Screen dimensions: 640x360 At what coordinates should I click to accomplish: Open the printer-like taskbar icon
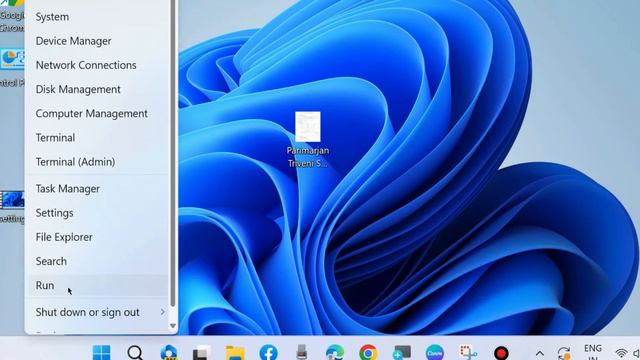pos(302,352)
